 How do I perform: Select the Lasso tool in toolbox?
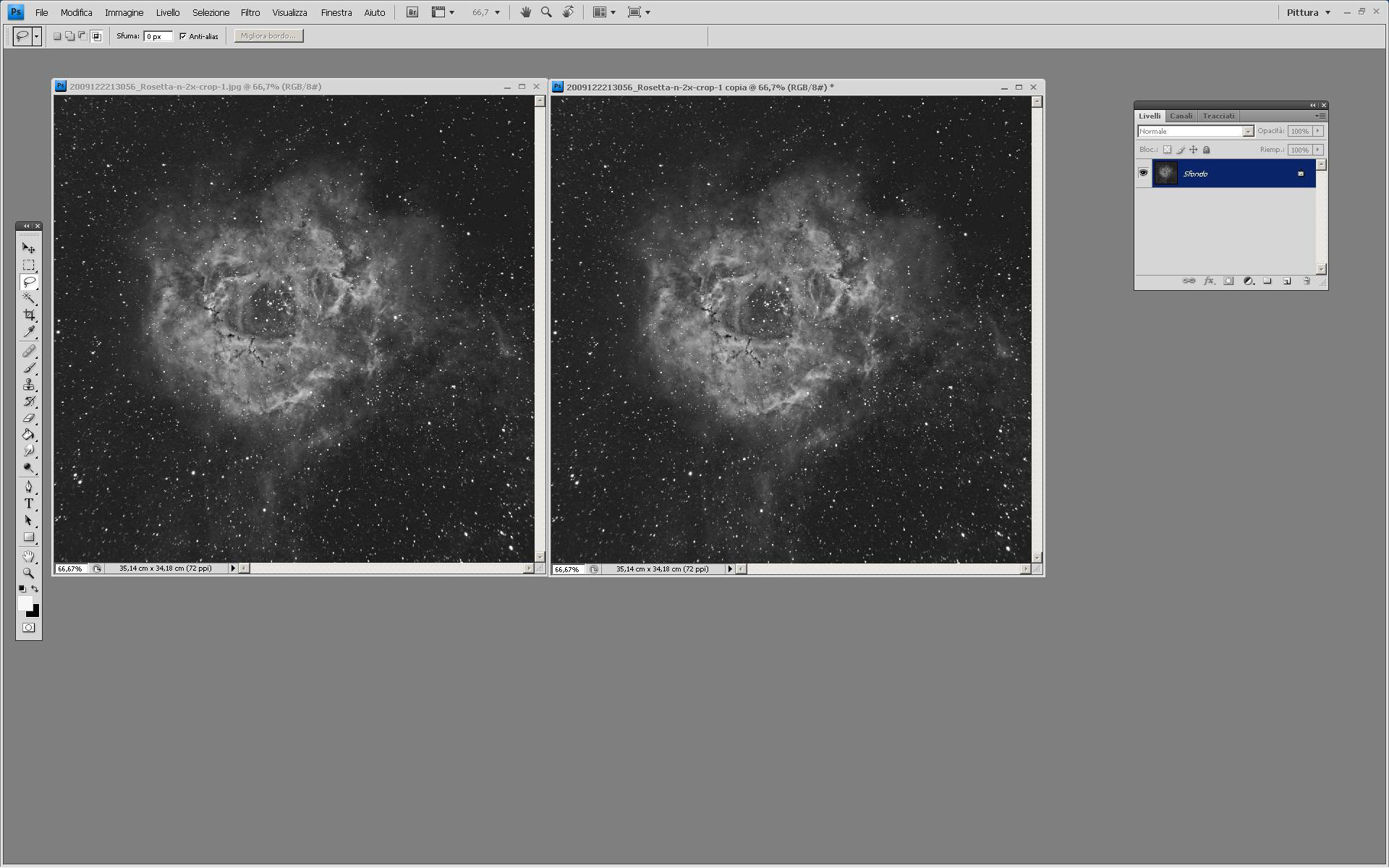pyautogui.click(x=29, y=282)
